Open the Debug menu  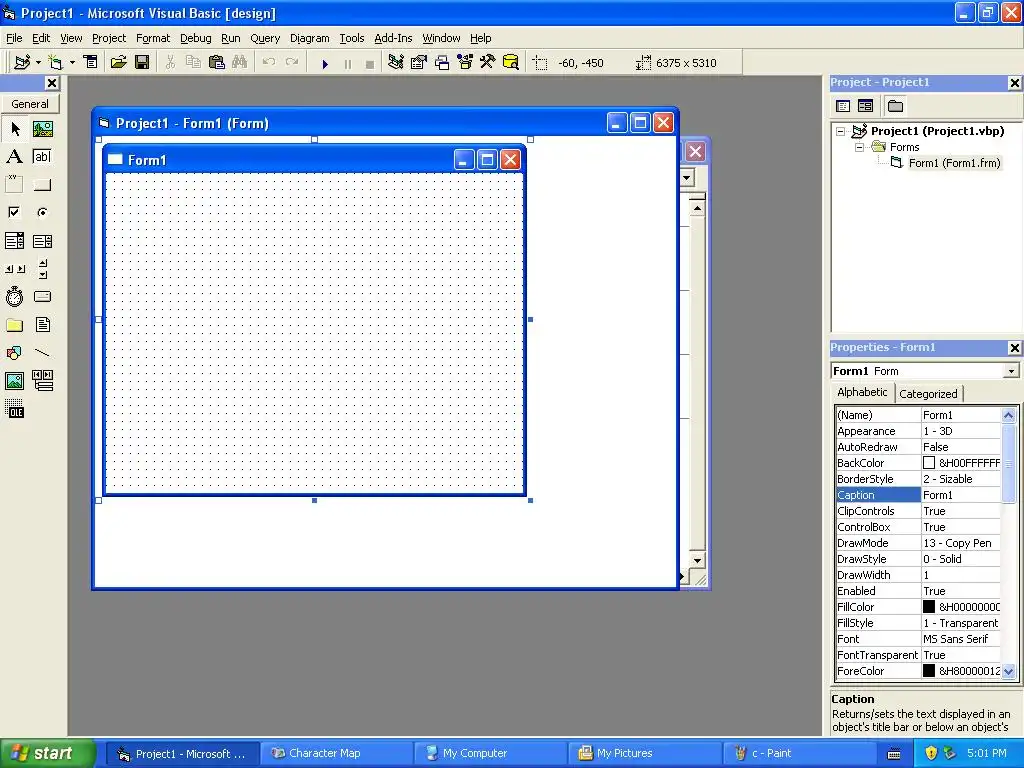point(195,38)
